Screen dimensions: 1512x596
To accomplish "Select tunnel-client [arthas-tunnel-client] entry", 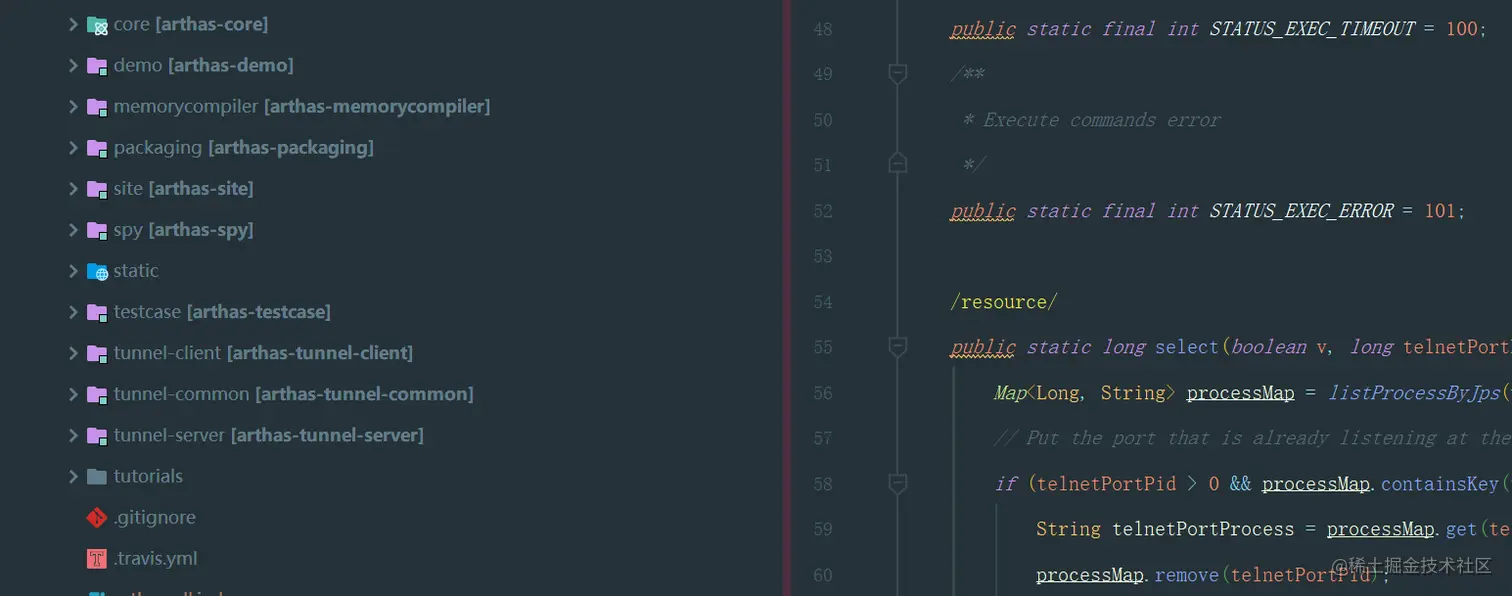I will [263, 352].
